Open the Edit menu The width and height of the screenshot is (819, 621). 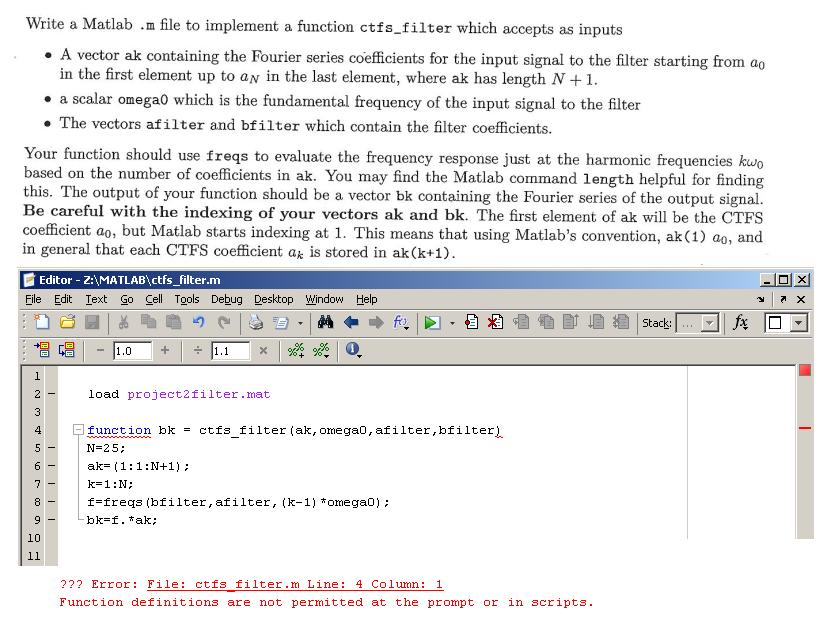pyautogui.click(x=63, y=299)
